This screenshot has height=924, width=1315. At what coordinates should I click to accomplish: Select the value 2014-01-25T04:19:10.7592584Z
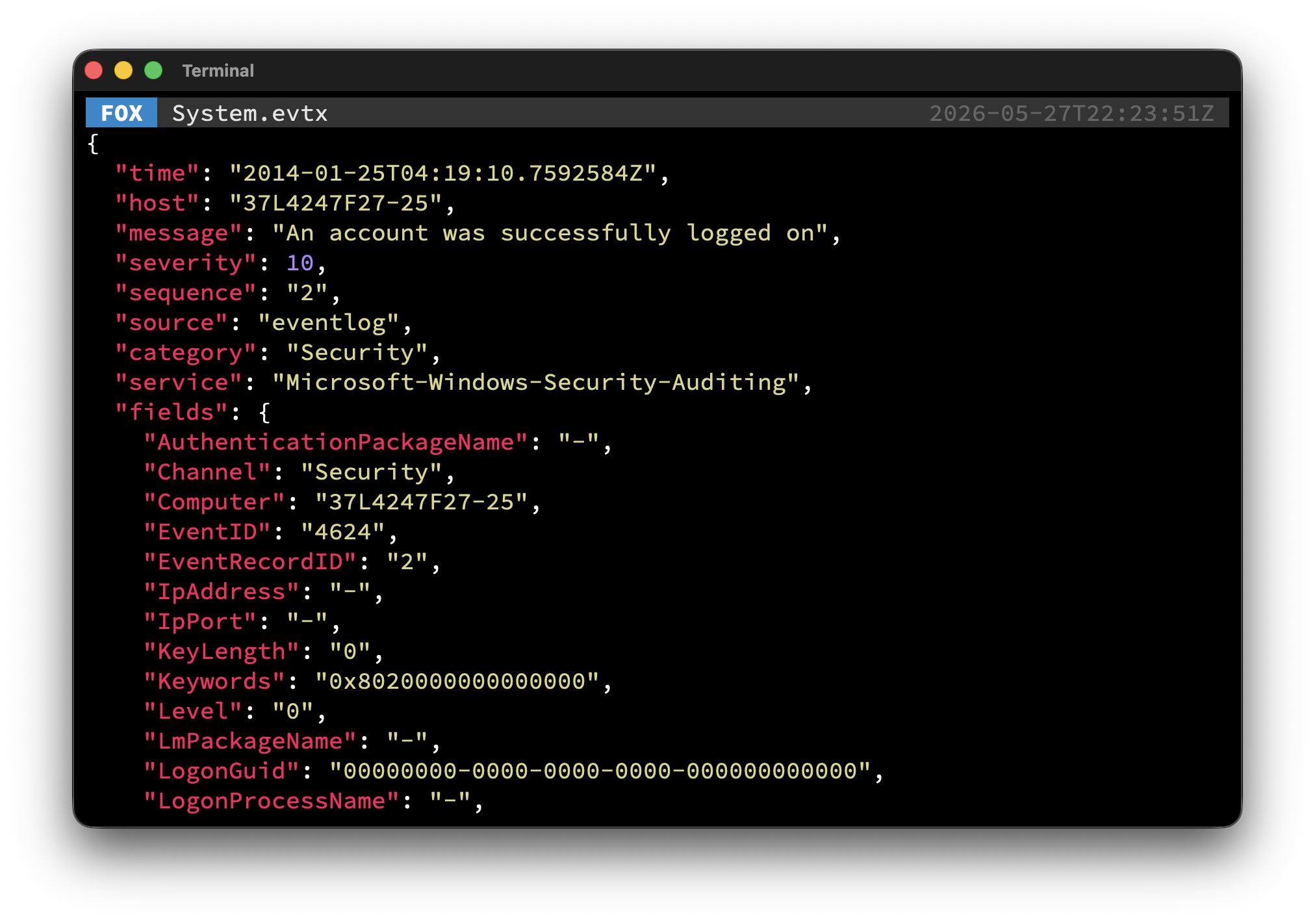(442, 173)
